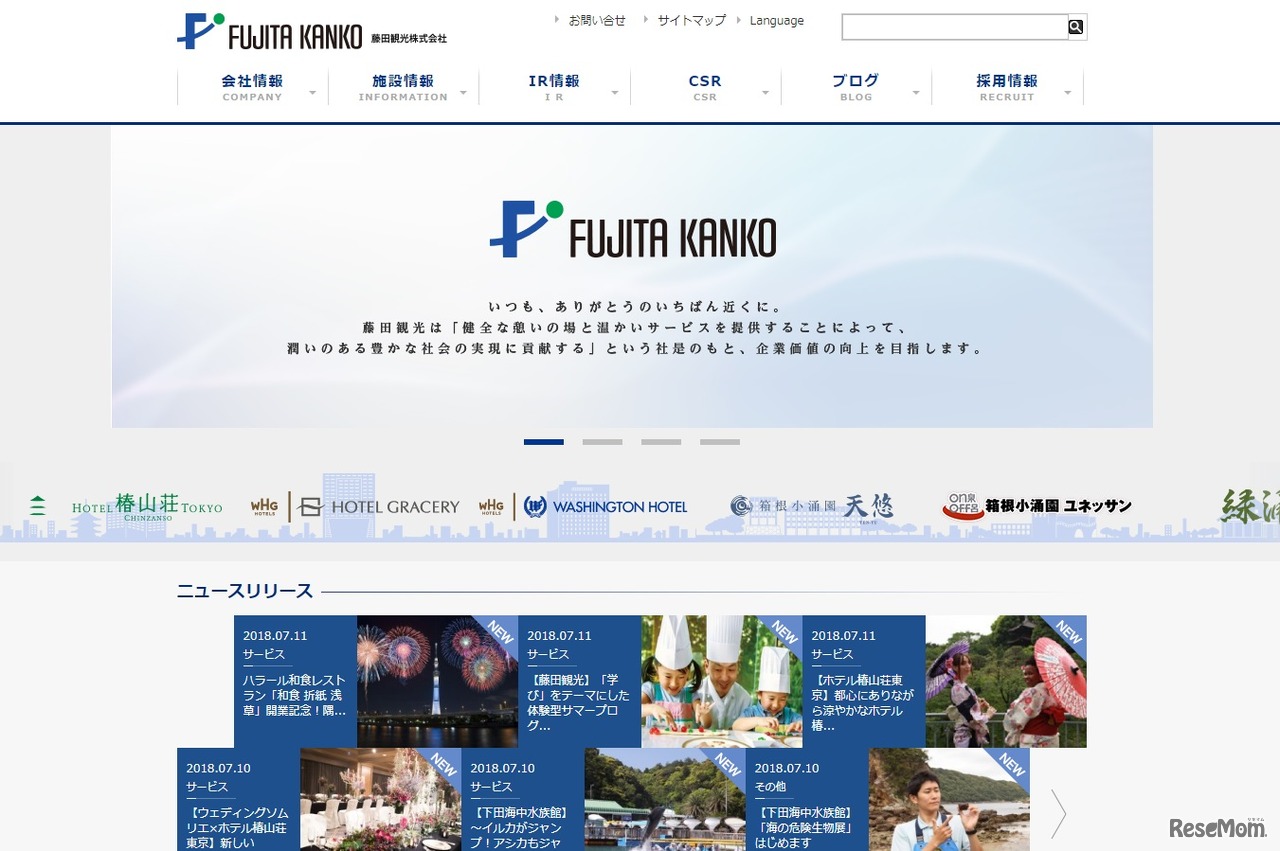Screen dimensions: 1280x851
Task: Click inside the site search field
Action: (x=955, y=27)
